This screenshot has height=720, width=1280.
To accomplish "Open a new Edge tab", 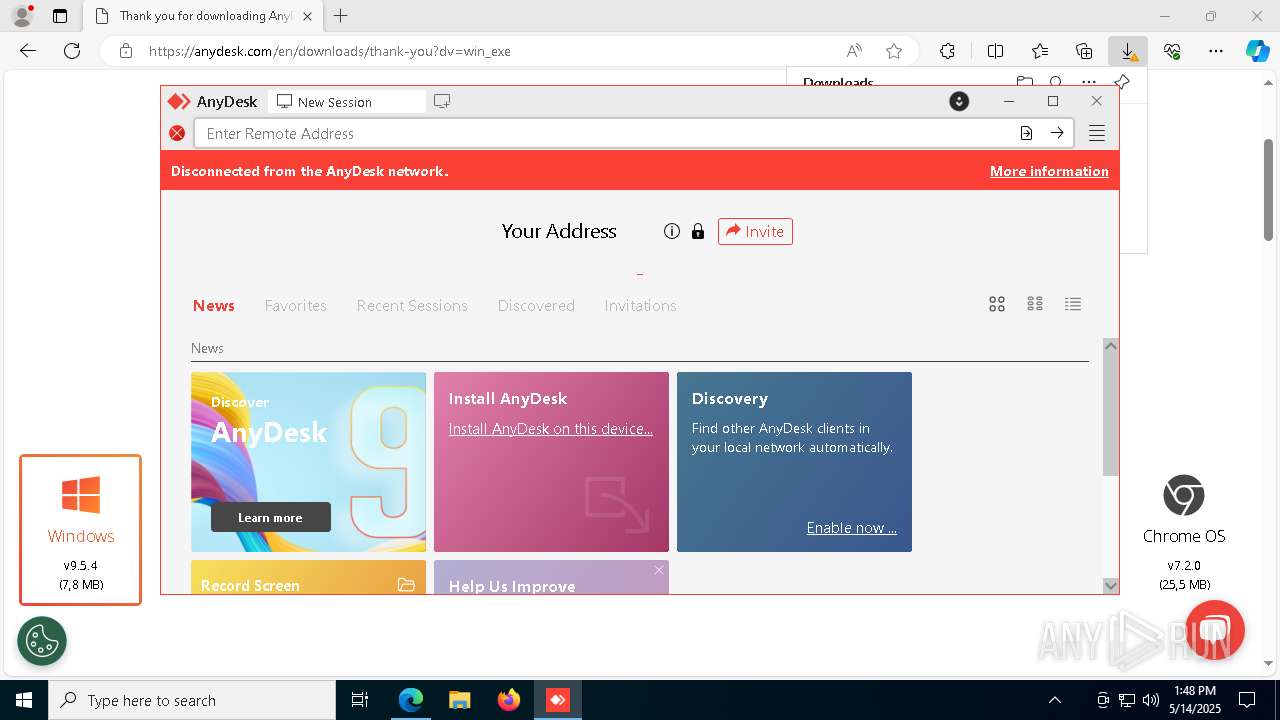I will [x=341, y=16].
